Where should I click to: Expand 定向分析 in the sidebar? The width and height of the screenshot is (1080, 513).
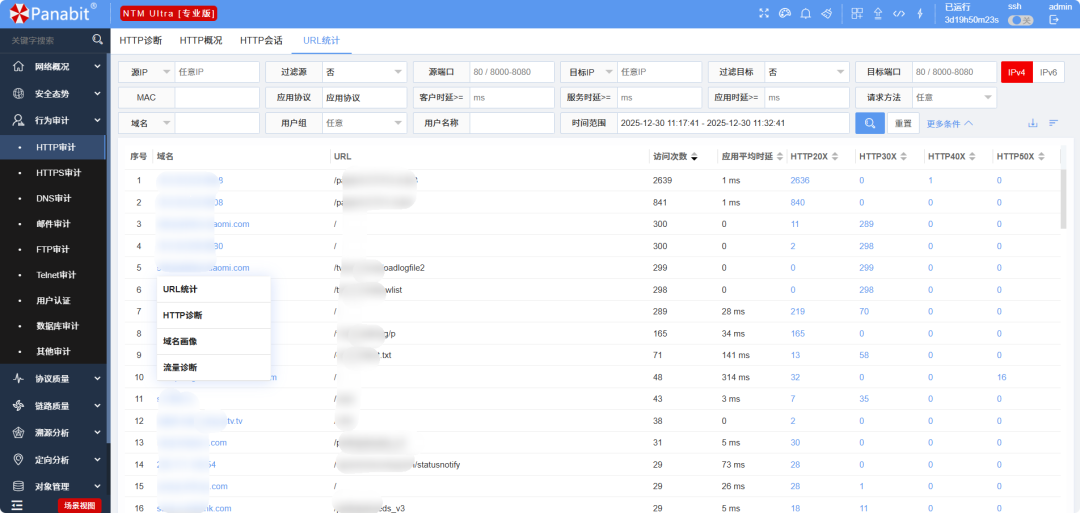coord(54,459)
